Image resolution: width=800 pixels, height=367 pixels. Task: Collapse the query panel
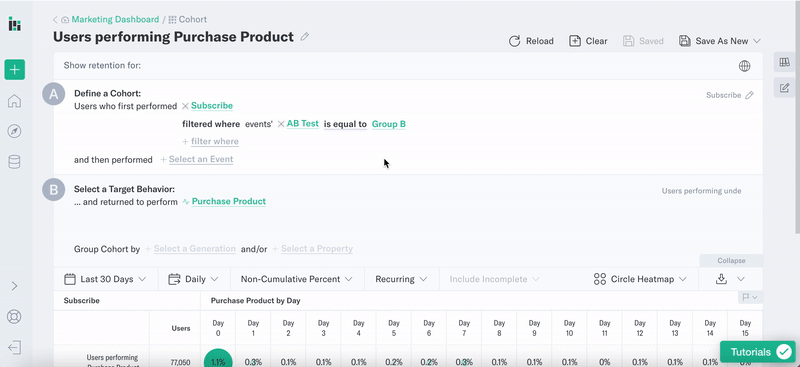(x=731, y=261)
